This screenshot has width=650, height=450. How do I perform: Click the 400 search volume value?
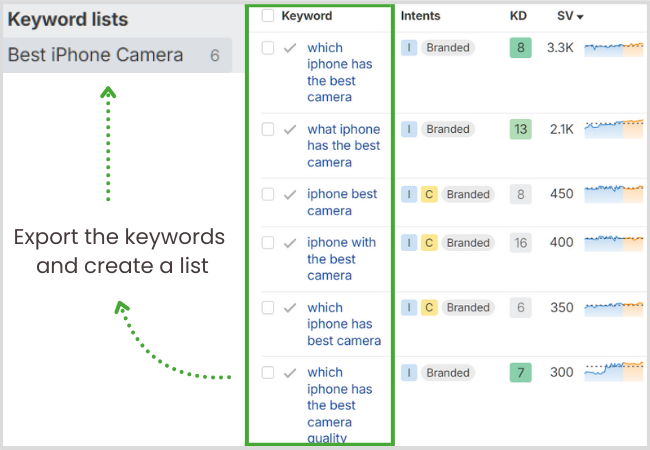pos(562,242)
